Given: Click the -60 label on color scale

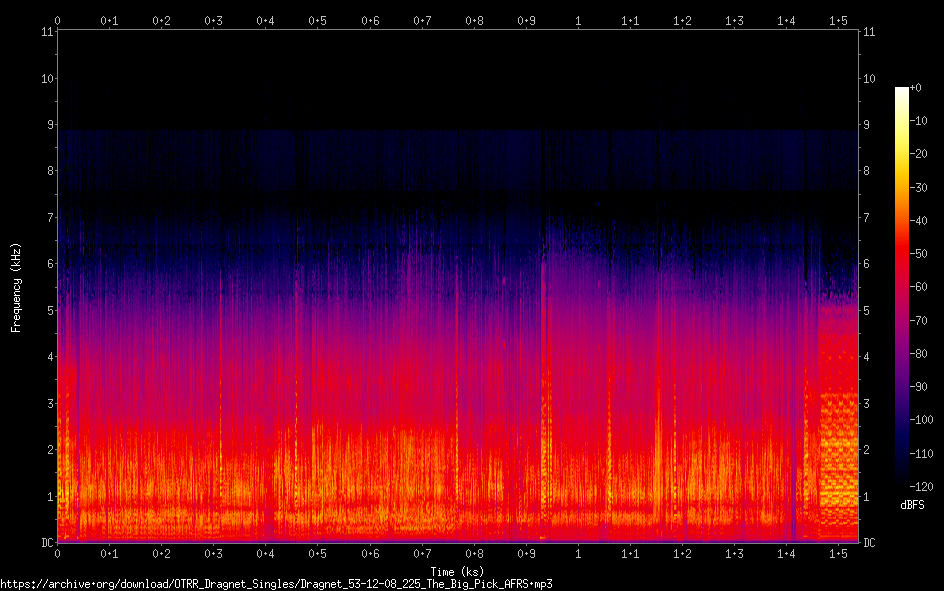Looking at the screenshot, I should pos(919,287).
